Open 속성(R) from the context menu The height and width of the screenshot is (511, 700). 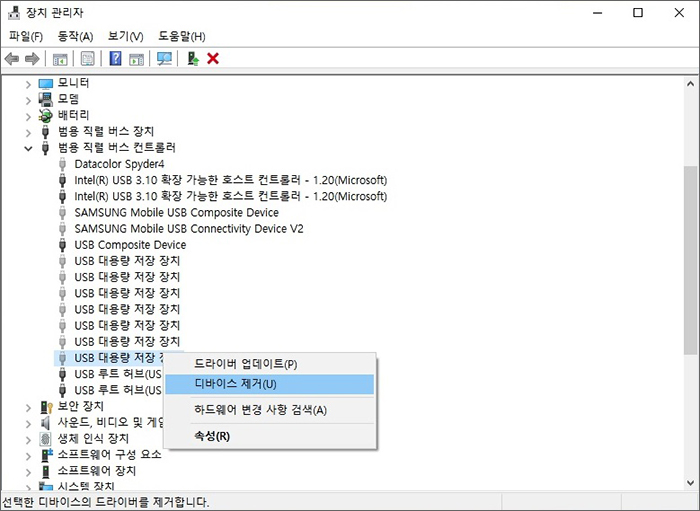(x=211, y=436)
